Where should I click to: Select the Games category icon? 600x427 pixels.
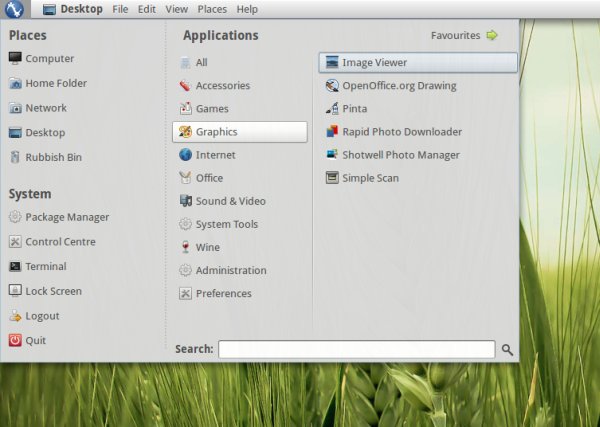(x=185, y=109)
